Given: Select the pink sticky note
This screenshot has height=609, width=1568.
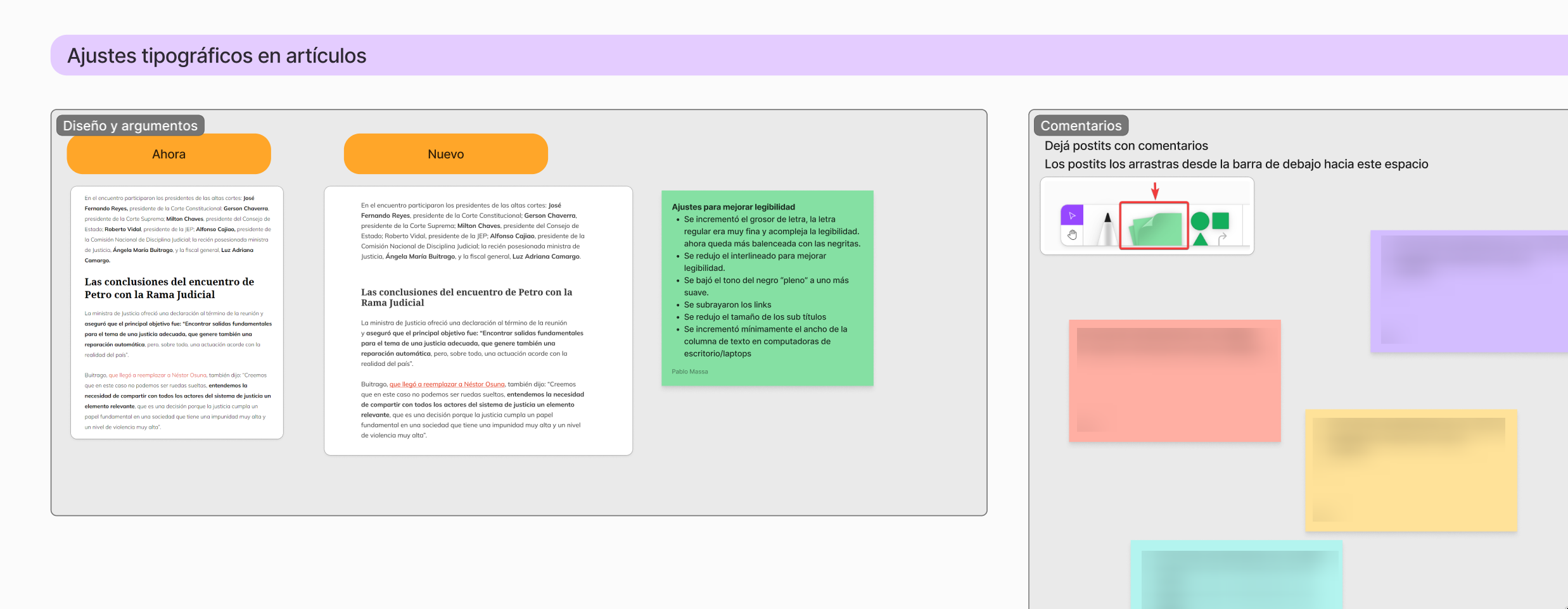Looking at the screenshot, I should 1175,380.
